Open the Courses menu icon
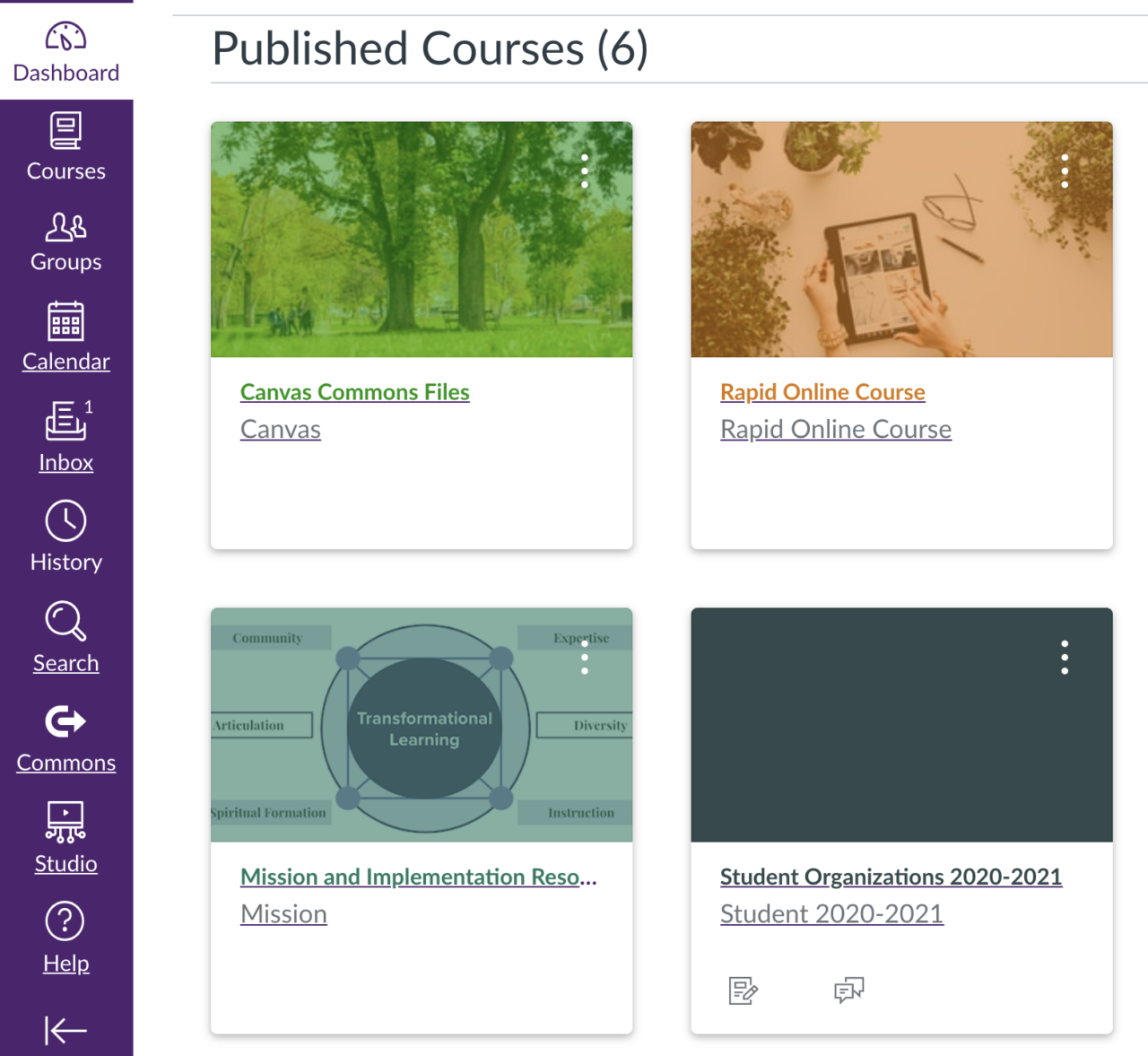 (65, 132)
